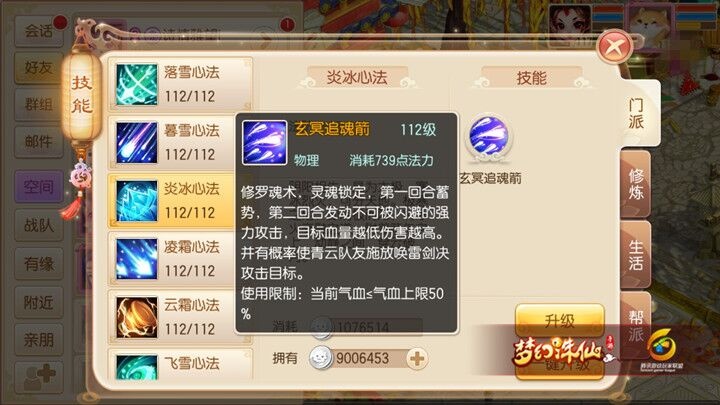The image size is (720, 405).
Task: Open the 好友 friends button
Action: pyautogui.click(x=39, y=68)
